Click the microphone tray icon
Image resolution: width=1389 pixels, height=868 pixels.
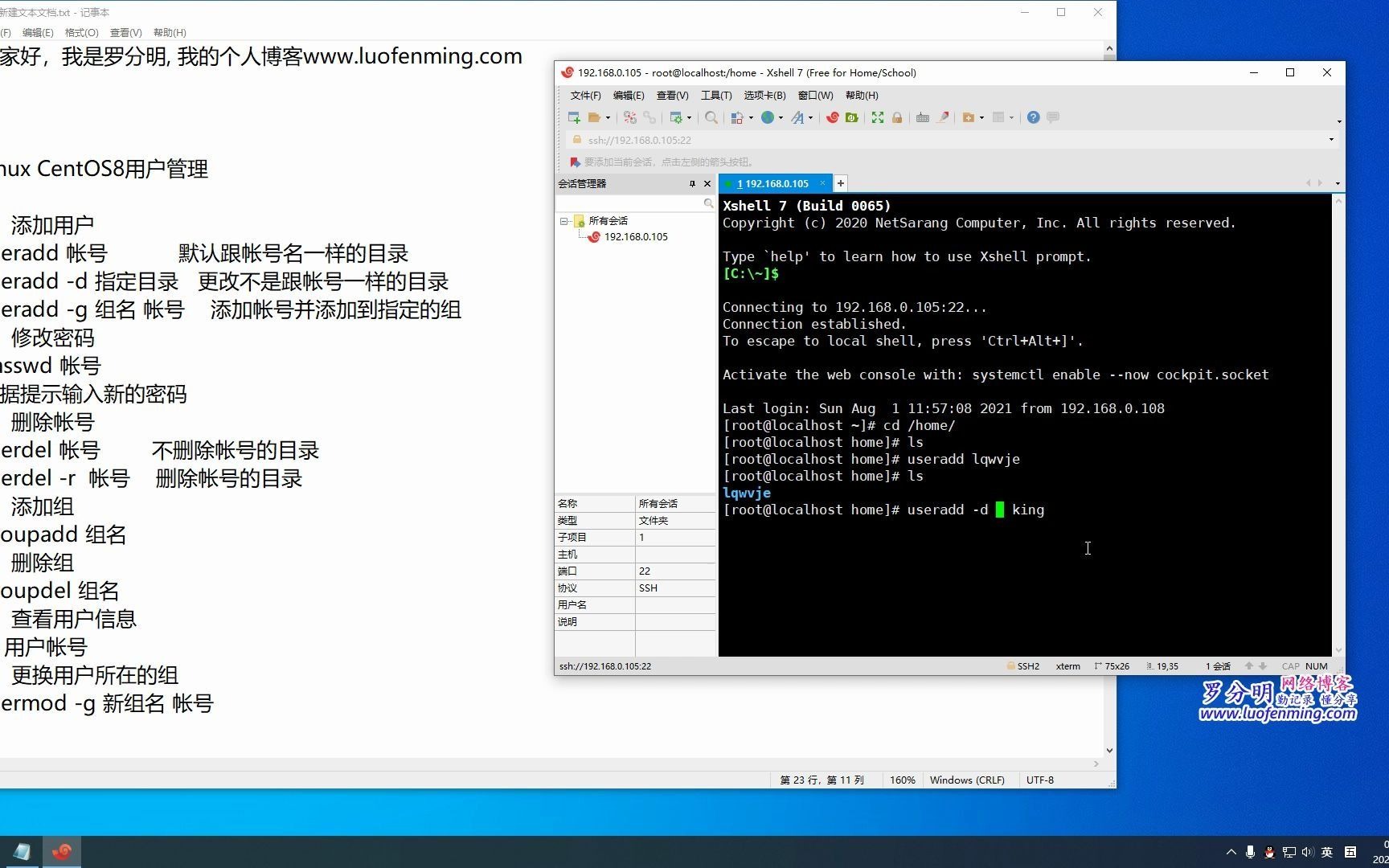pos(1250,852)
